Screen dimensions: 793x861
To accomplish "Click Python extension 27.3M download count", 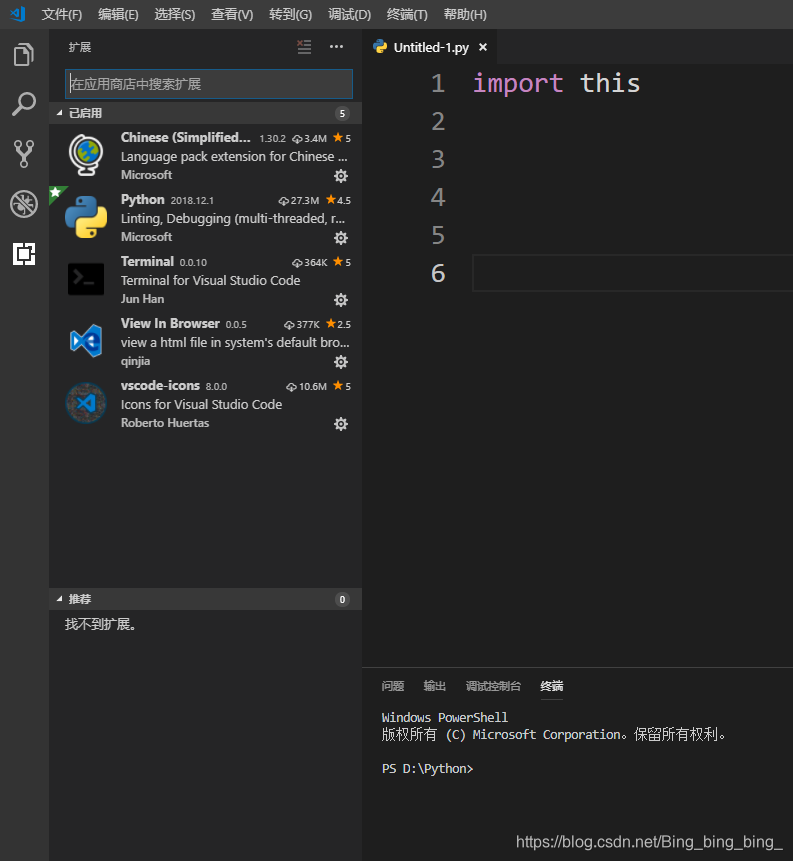I will point(299,200).
